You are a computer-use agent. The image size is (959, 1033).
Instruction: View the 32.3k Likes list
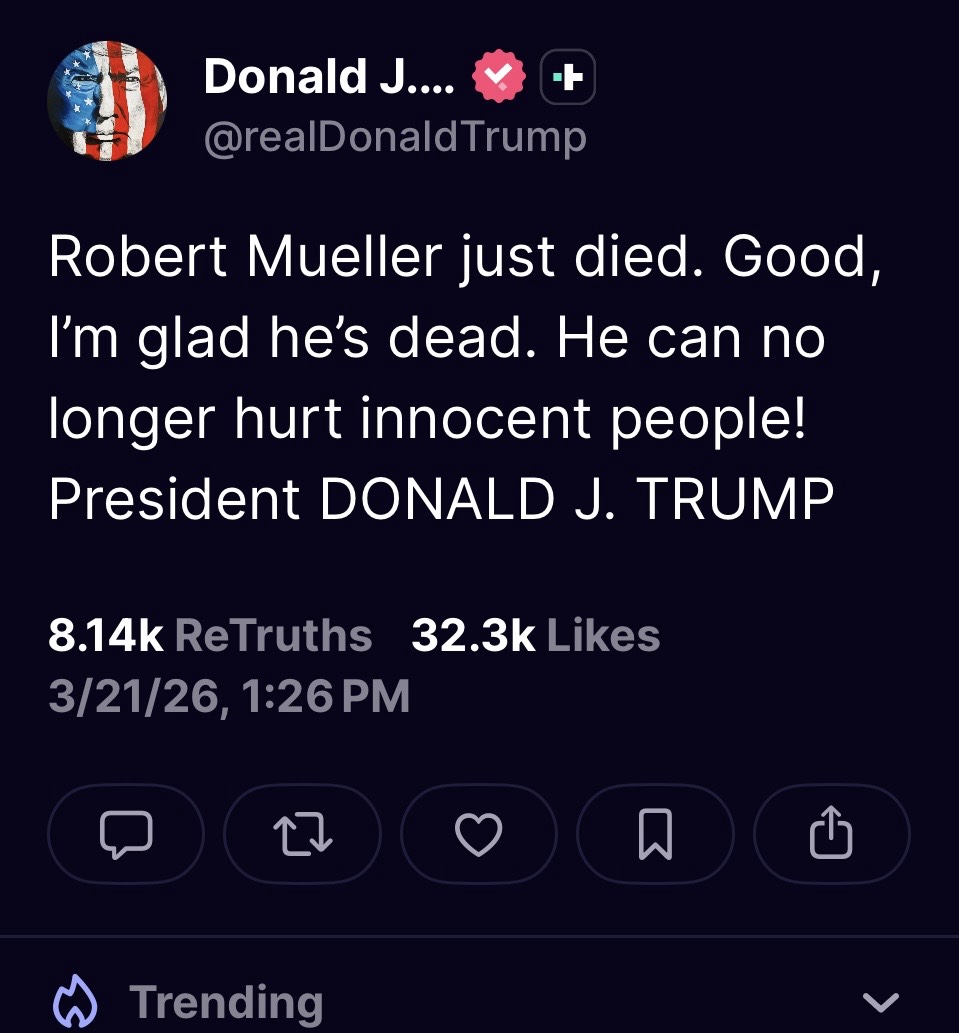coord(473,635)
